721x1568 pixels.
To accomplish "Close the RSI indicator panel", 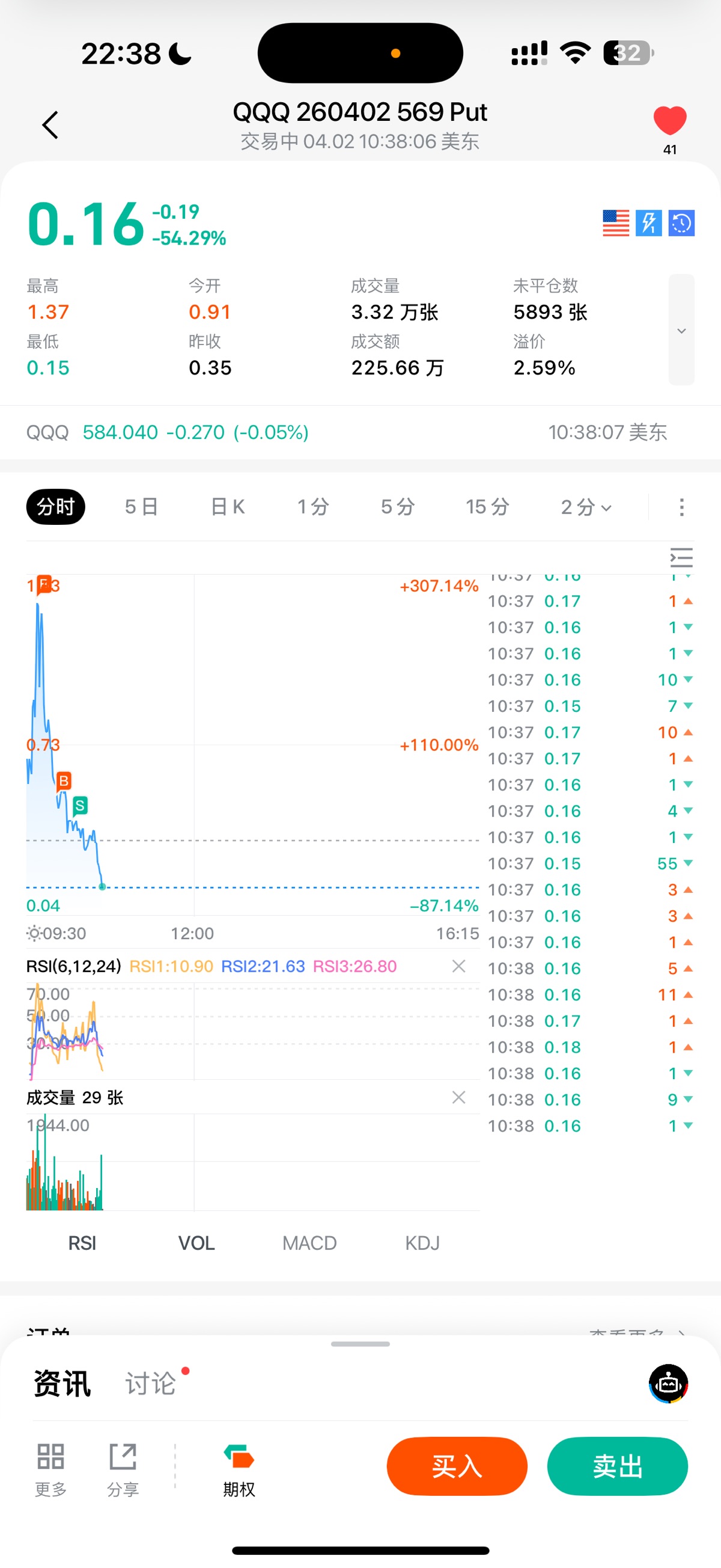I will click(459, 966).
